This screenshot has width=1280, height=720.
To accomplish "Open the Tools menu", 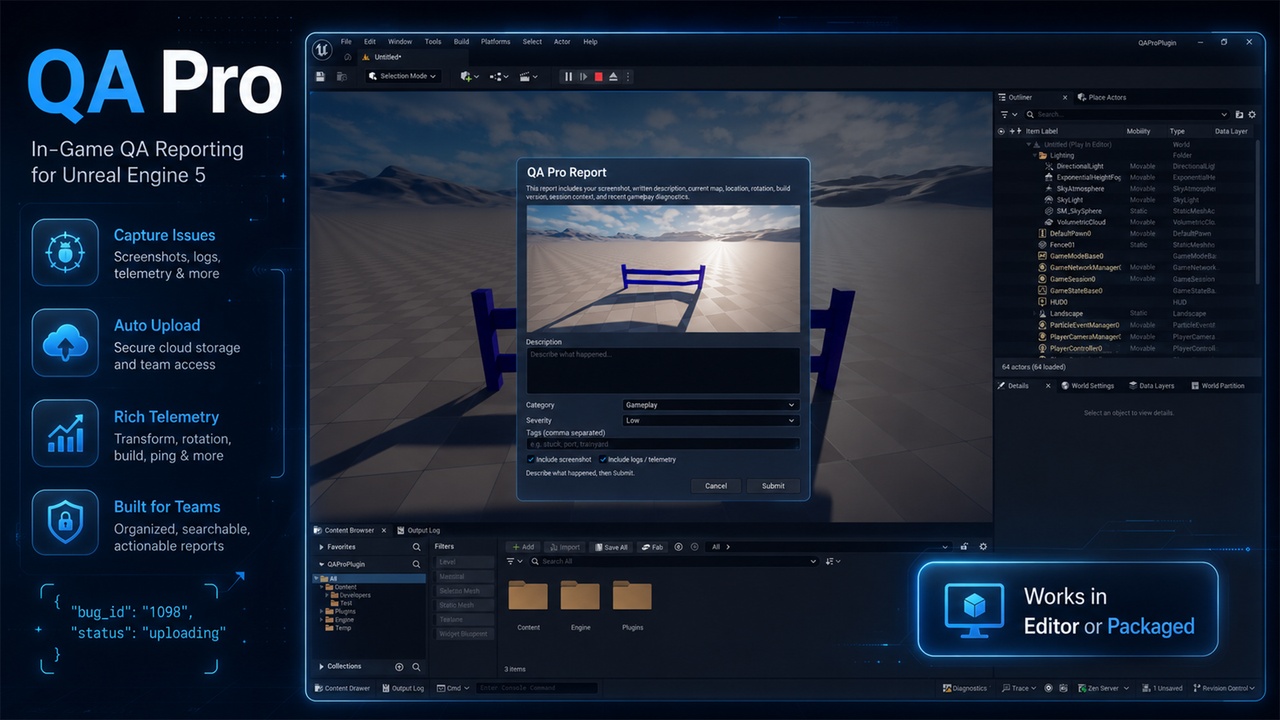I will [433, 42].
